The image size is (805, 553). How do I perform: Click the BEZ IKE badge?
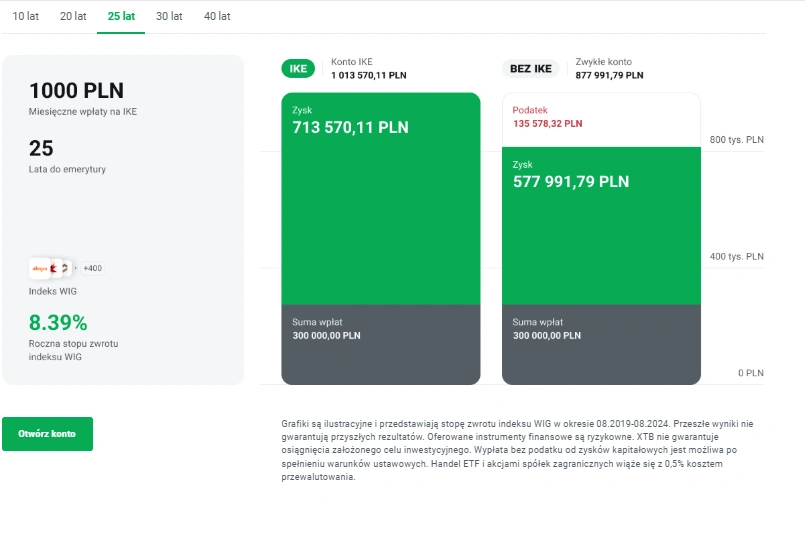click(x=531, y=69)
